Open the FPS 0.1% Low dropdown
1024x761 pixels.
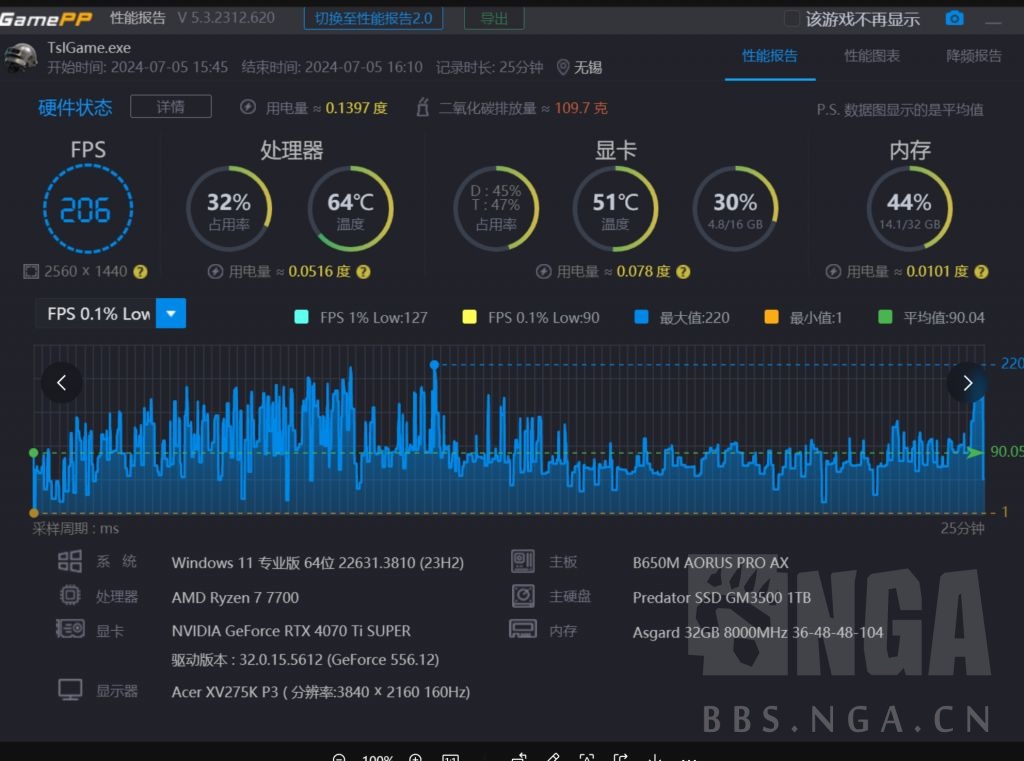[x=171, y=313]
